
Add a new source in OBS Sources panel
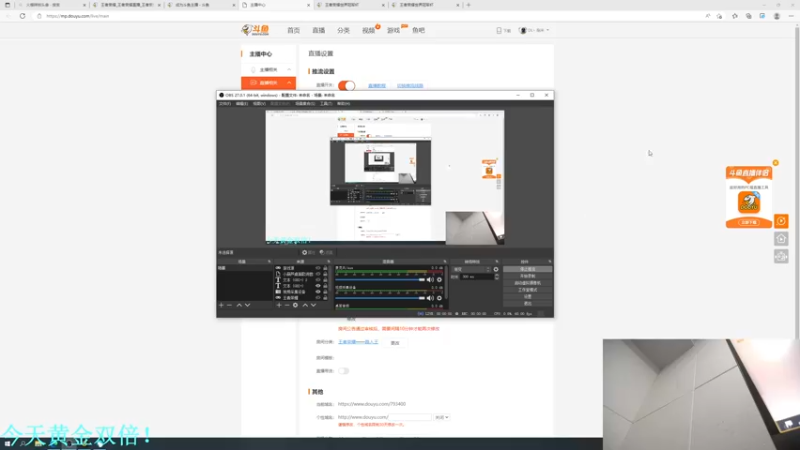click(x=279, y=305)
